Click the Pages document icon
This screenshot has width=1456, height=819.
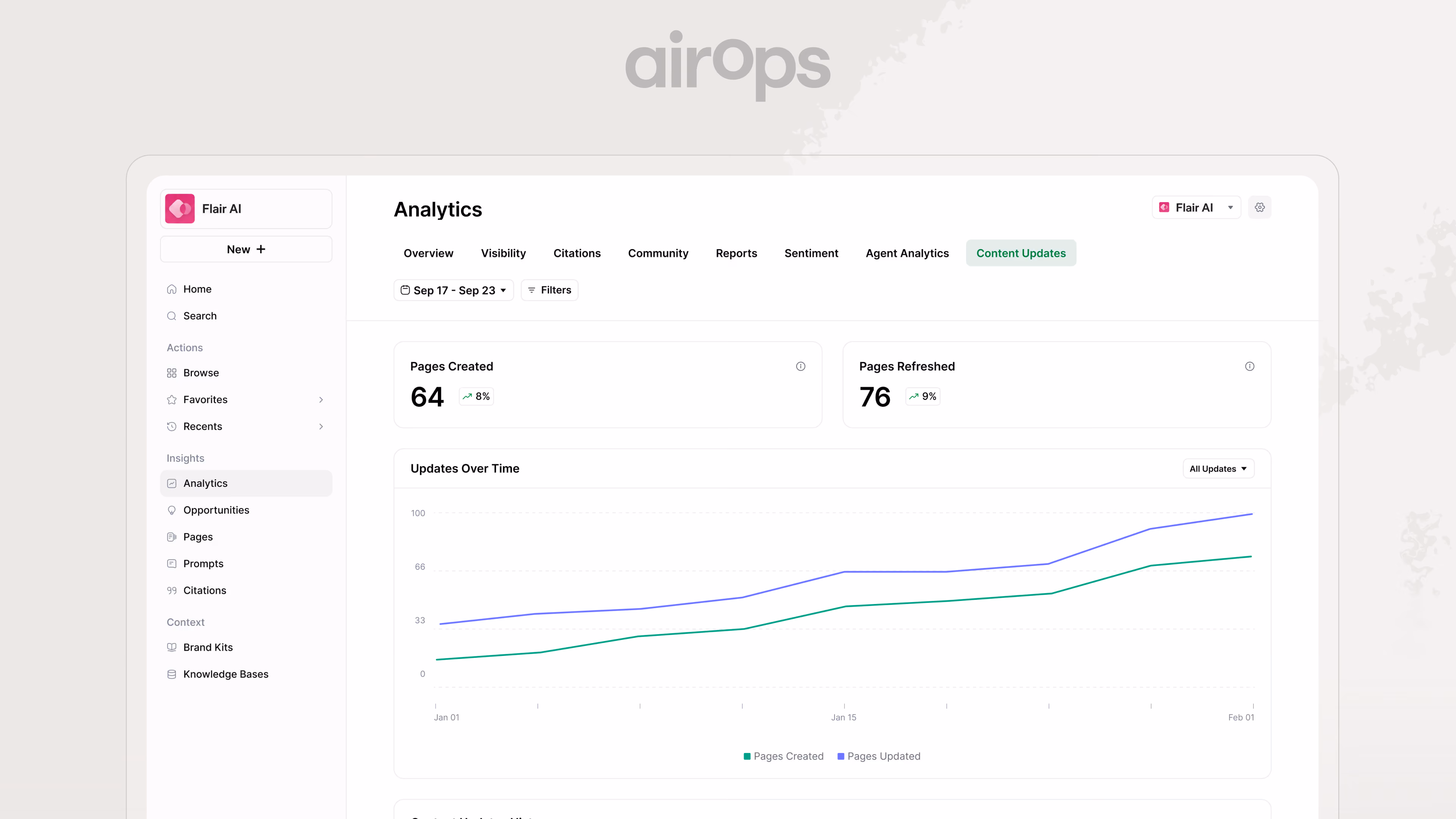(172, 537)
